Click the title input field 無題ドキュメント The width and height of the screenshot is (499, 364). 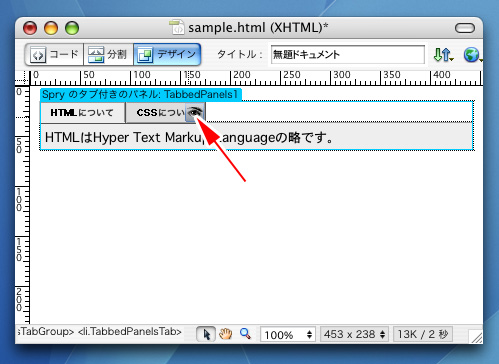(x=348, y=55)
